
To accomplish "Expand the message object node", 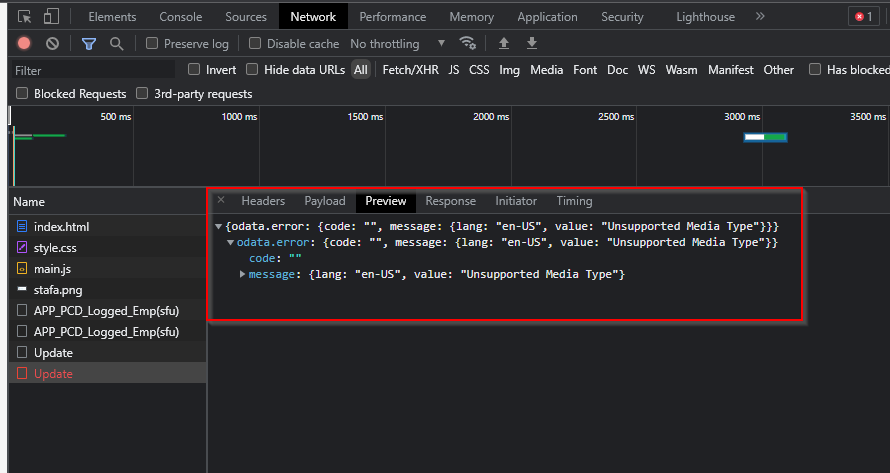I will [x=242, y=274].
